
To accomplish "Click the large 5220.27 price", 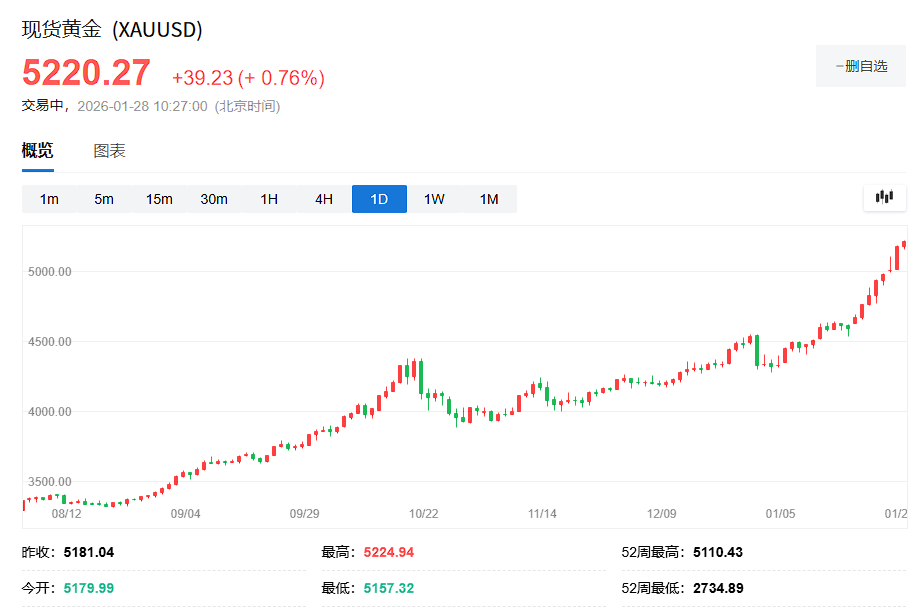I will pos(87,73).
